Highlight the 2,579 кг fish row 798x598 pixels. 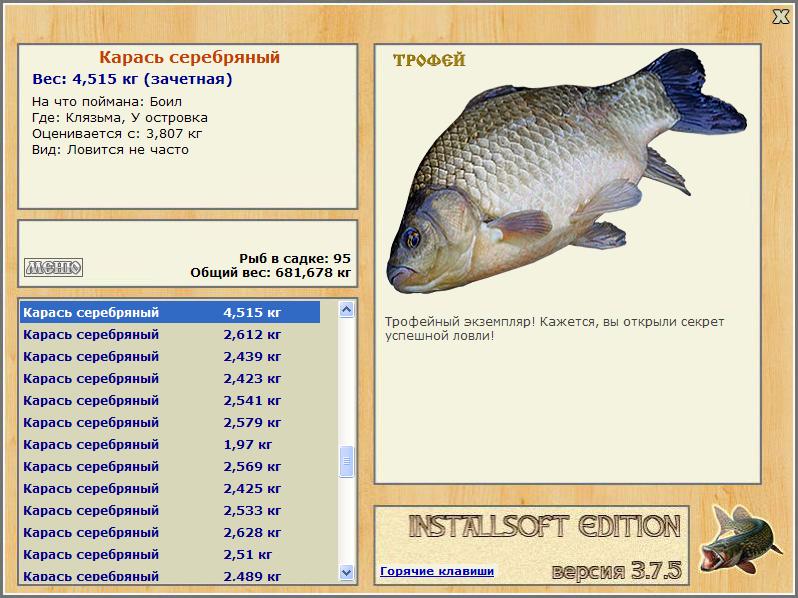(x=170, y=422)
